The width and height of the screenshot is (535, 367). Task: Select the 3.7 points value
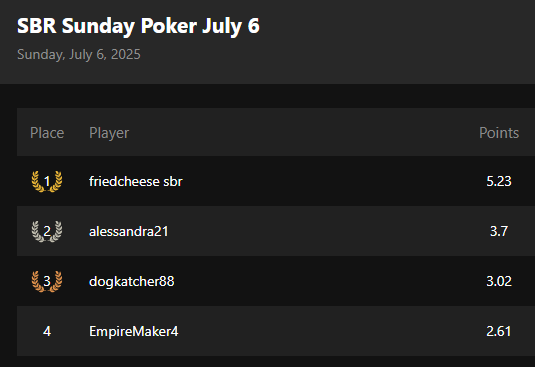click(x=499, y=231)
